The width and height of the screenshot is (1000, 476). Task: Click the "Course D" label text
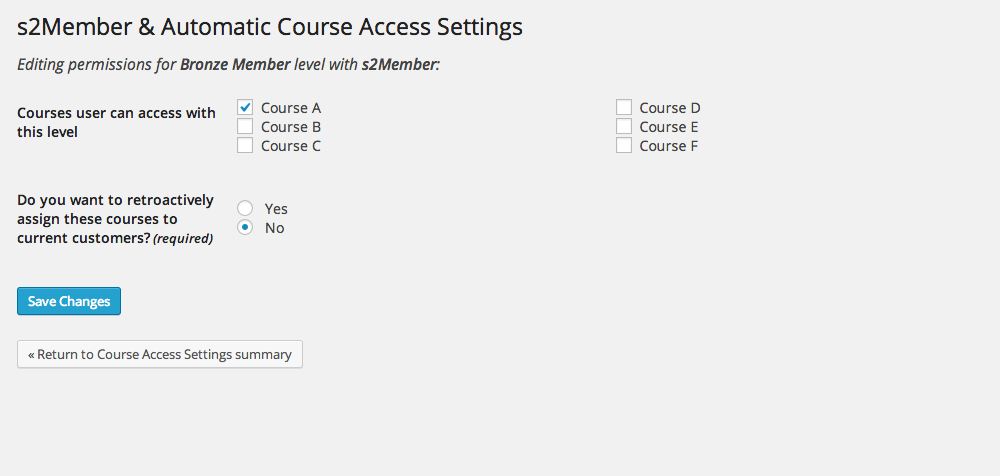click(670, 108)
